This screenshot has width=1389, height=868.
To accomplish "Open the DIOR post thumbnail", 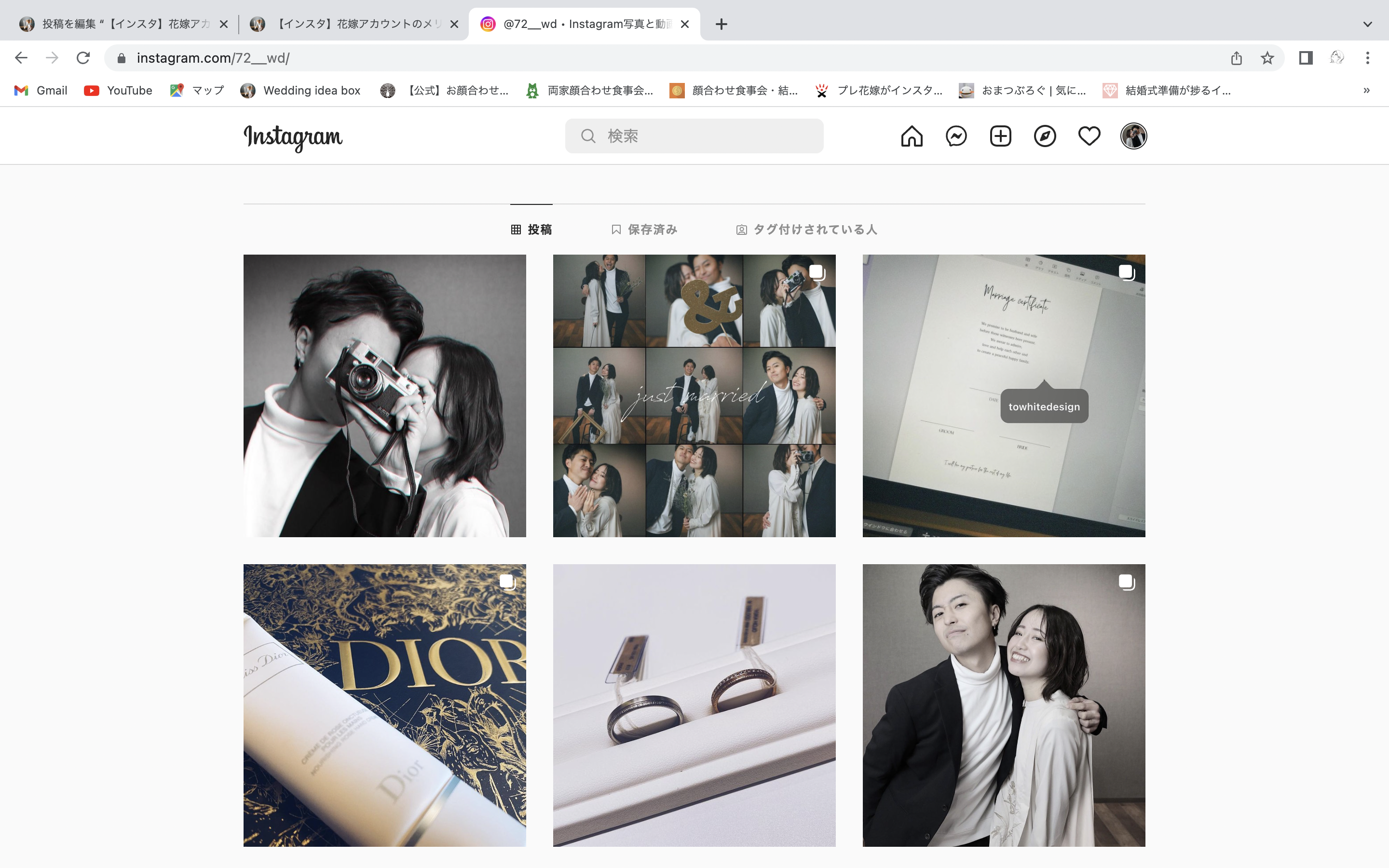I will click(384, 705).
